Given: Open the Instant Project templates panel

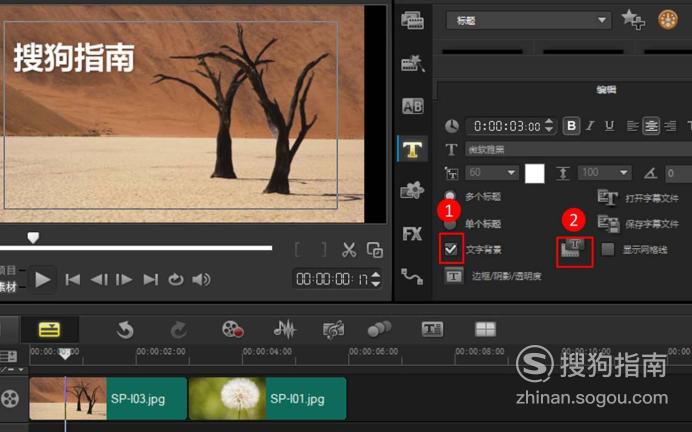Looking at the screenshot, I should tap(412, 64).
